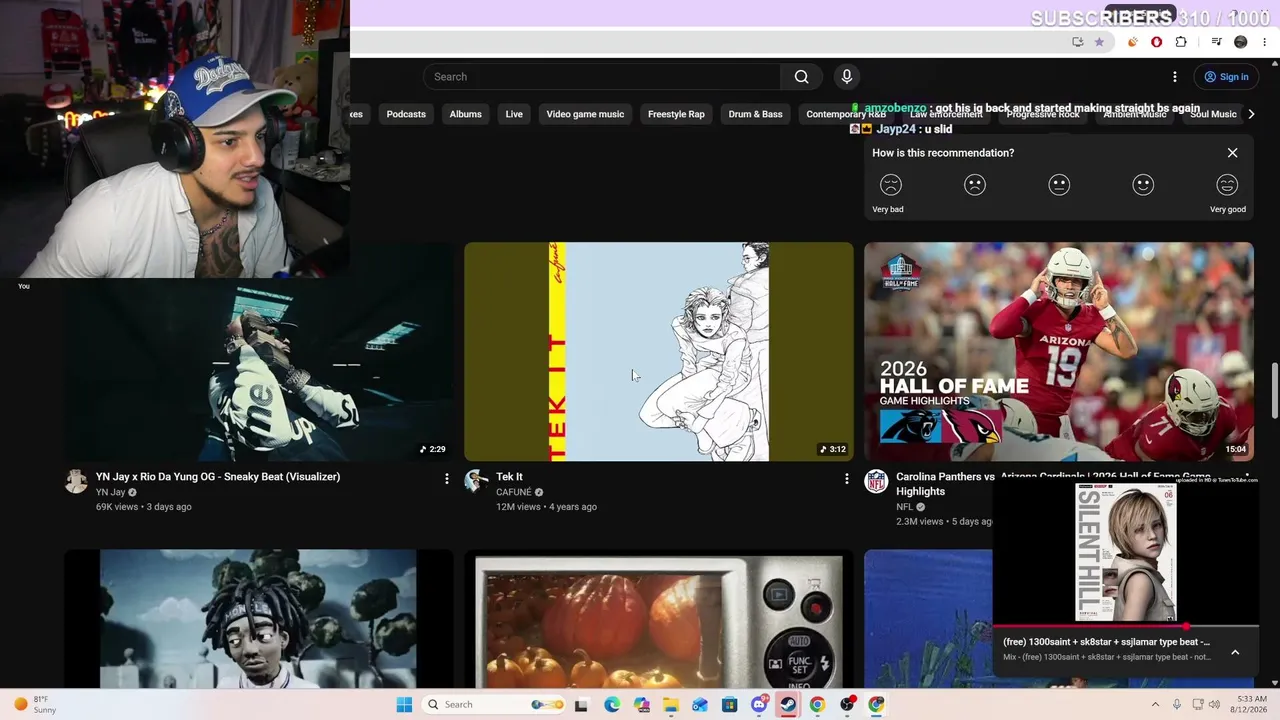
Task: Select the Drum & Bass chip
Action: [x=755, y=114]
